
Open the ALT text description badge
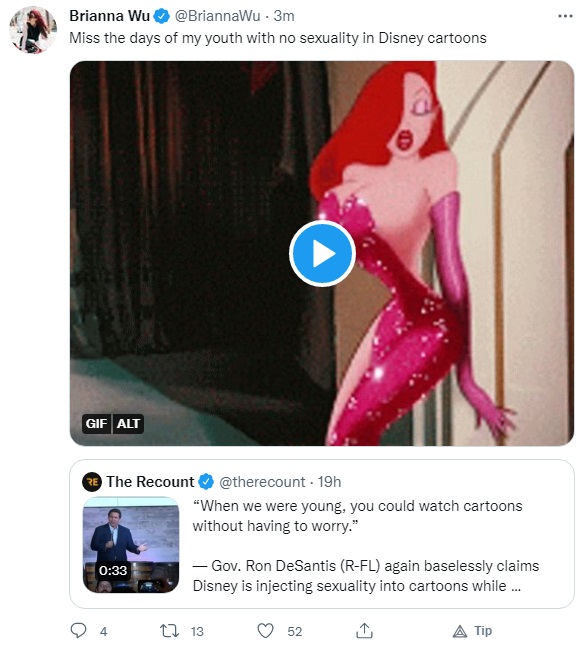pos(128,423)
